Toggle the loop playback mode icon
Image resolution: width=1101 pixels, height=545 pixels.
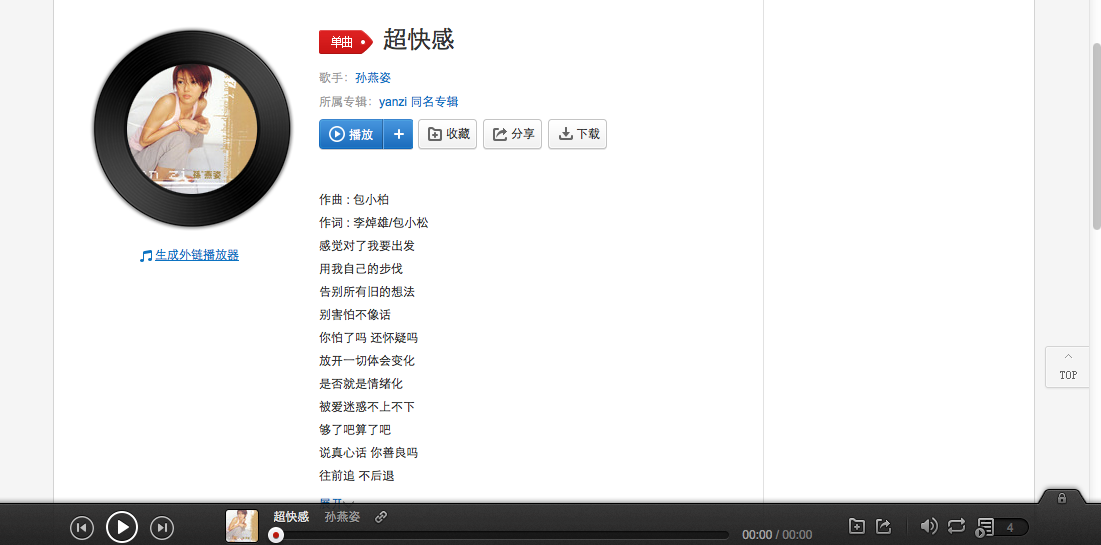[x=956, y=526]
